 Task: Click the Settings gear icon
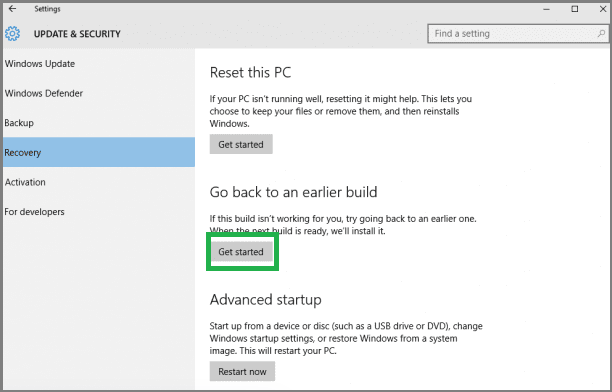(x=12, y=34)
